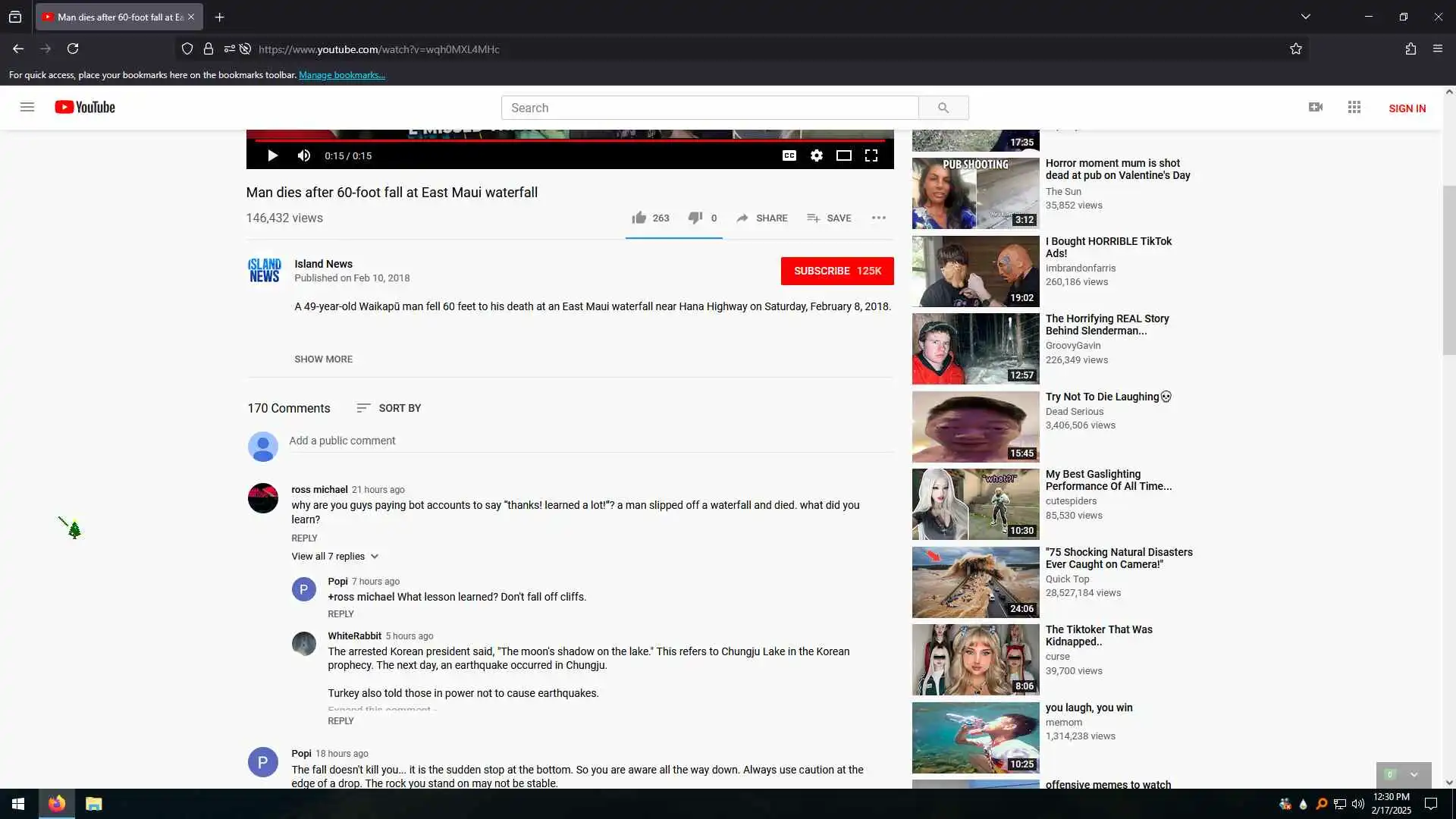Open YouTube apps grid icon
This screenshot has height=819, width=1456.
[1354, 108]
